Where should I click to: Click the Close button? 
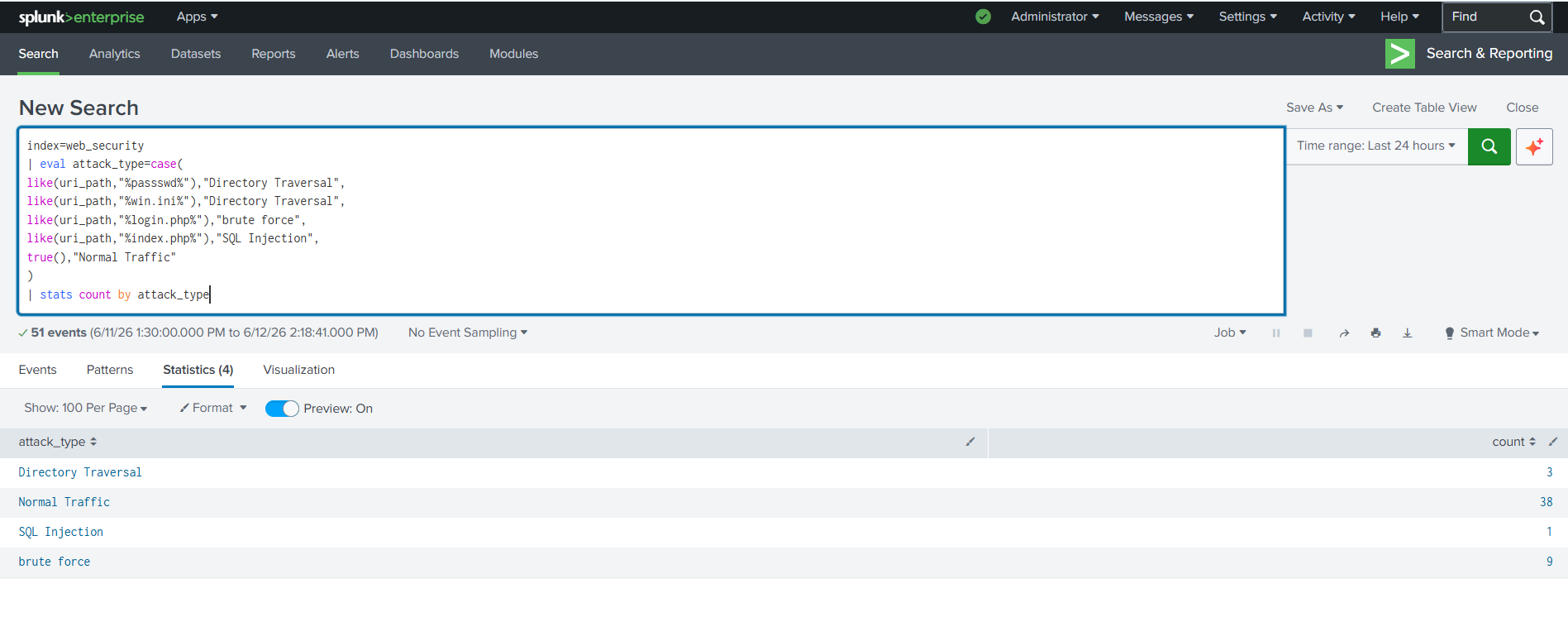pyautogui.click(x=1522, y=108)
